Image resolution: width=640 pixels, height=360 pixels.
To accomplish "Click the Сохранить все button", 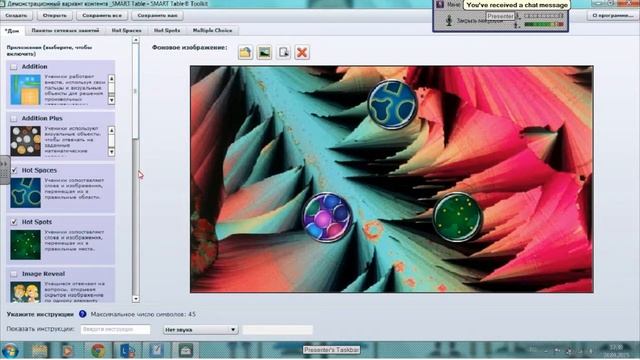I will coord(102,16).
